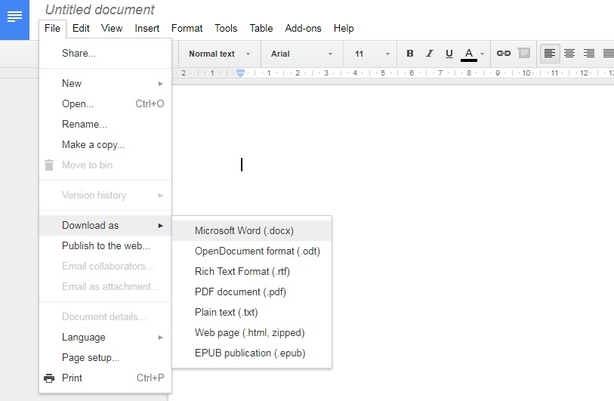Center align text
This screenshot has width=614, height=401.
tap(569, 53)
